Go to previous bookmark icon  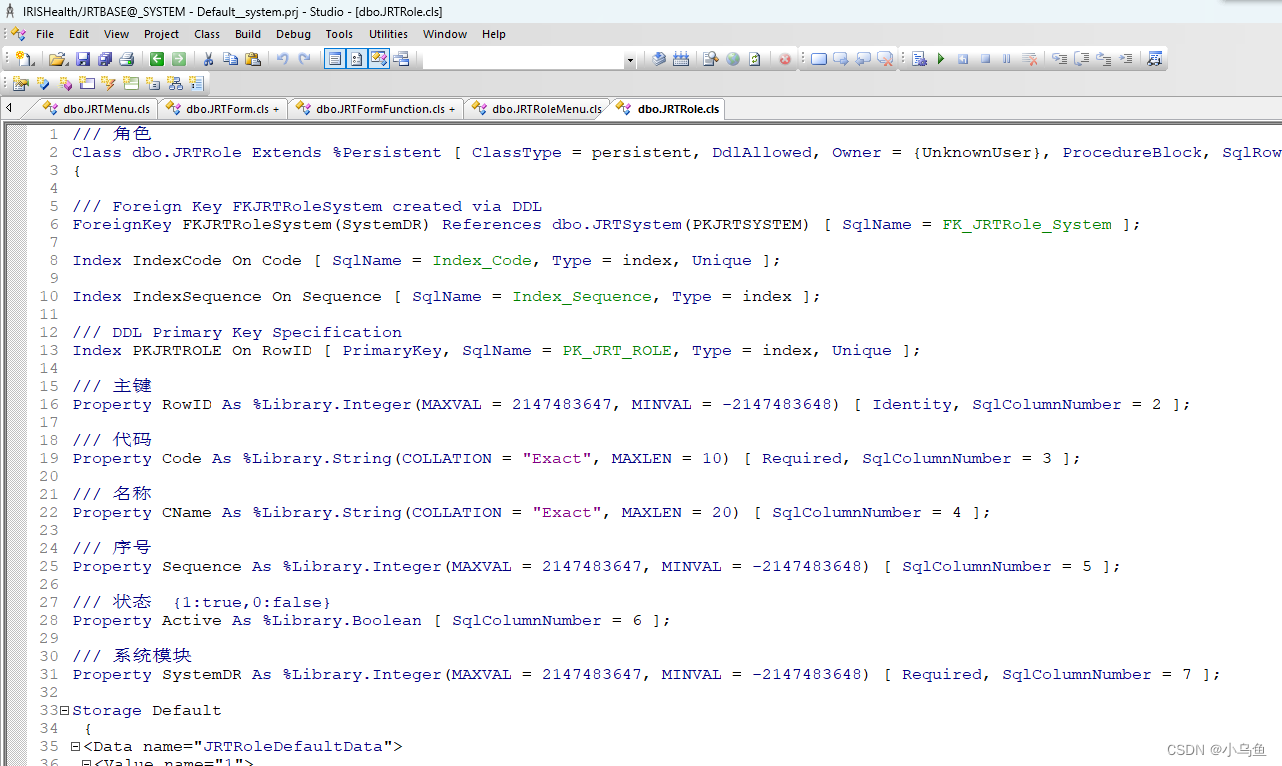point(863,59)
